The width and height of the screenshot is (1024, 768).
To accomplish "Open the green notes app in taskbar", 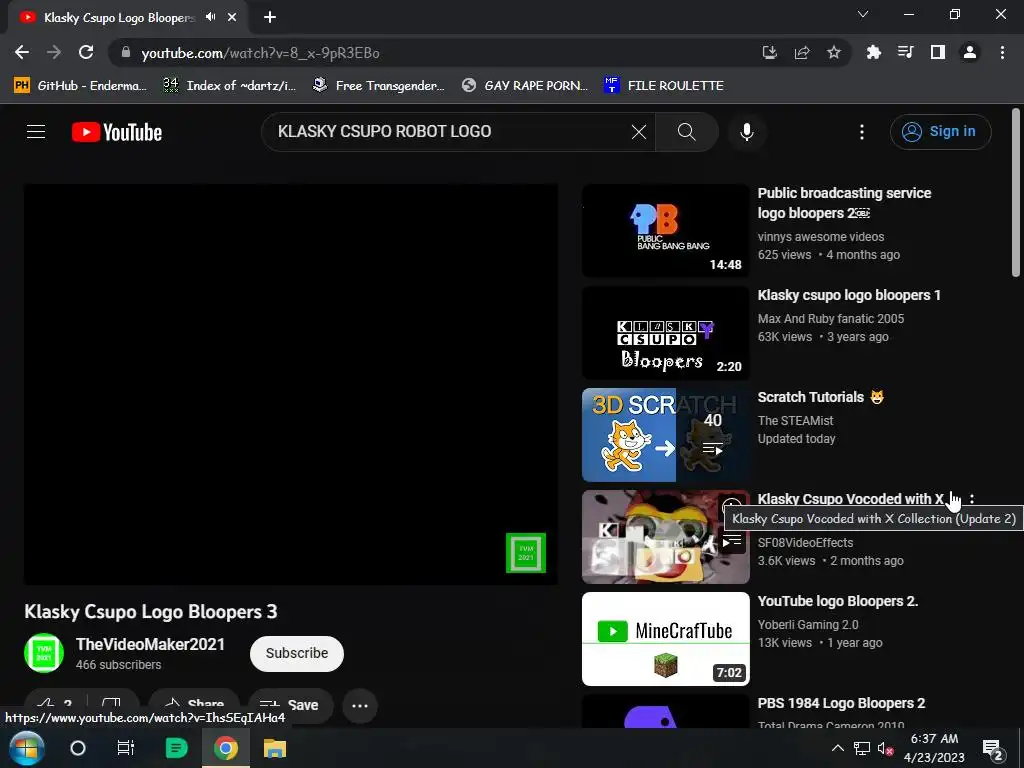I will (x=176, y=748).
